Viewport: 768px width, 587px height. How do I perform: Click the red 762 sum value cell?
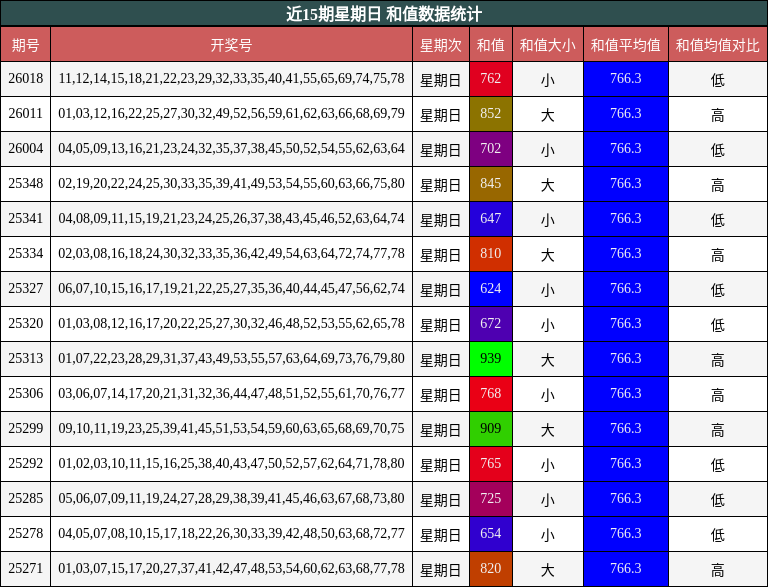click(x=491, y=78)
